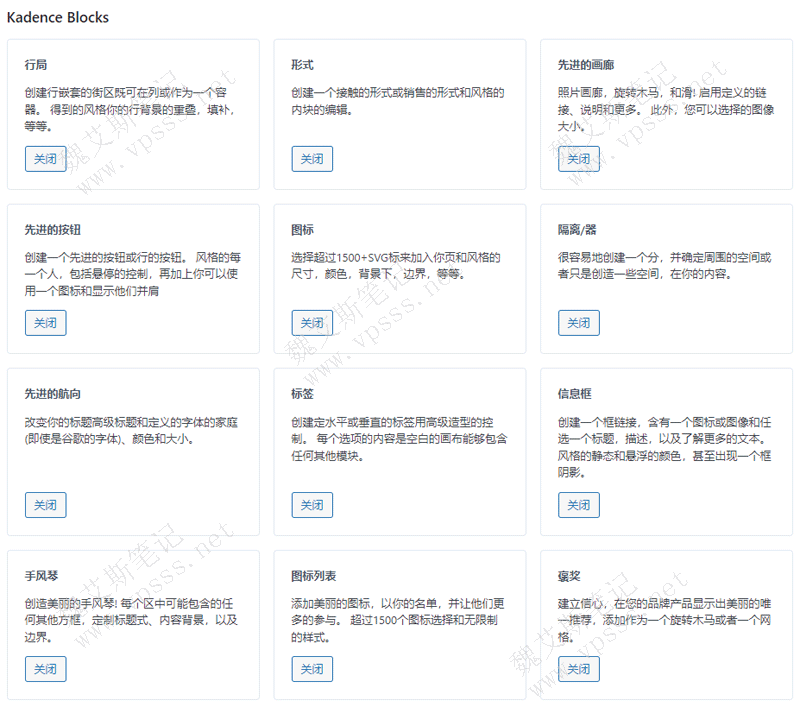800x707 pixels.
Task: Click description starting 创造美丽的手风琴
Action: tap(131, 620)
